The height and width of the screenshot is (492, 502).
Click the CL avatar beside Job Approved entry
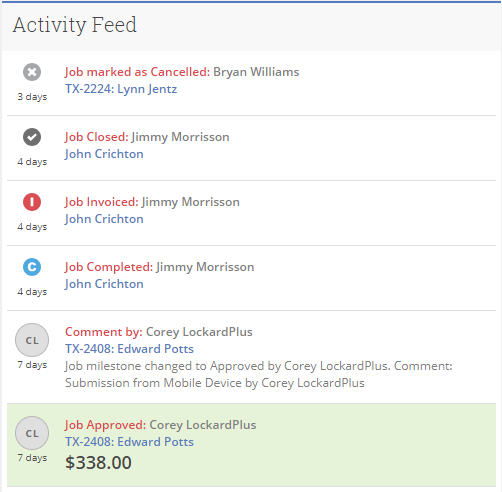(32, 433)
